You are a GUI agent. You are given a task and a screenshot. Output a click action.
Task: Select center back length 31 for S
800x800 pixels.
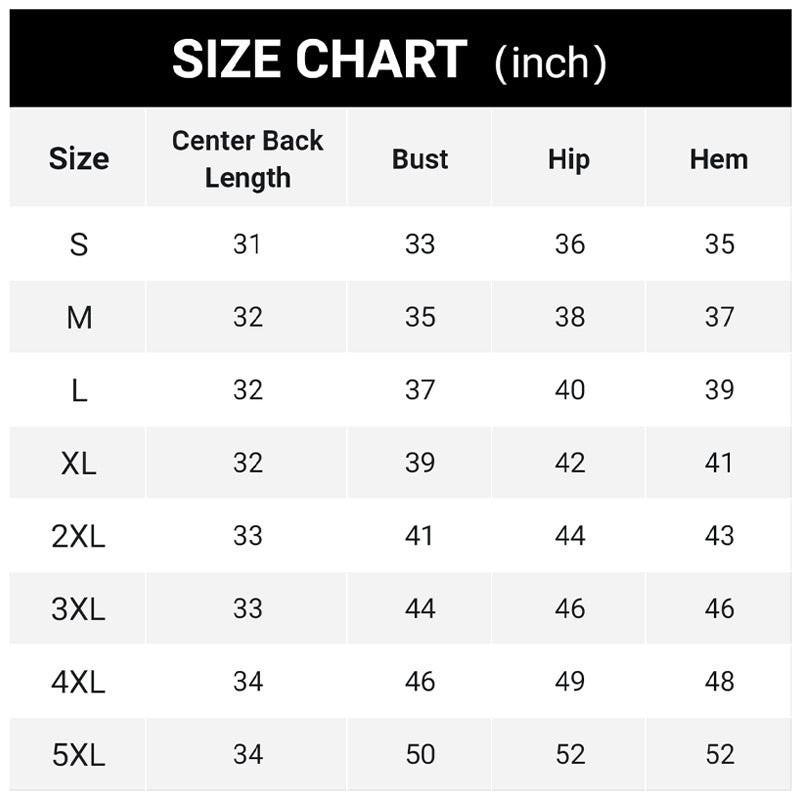click(247, 244)
